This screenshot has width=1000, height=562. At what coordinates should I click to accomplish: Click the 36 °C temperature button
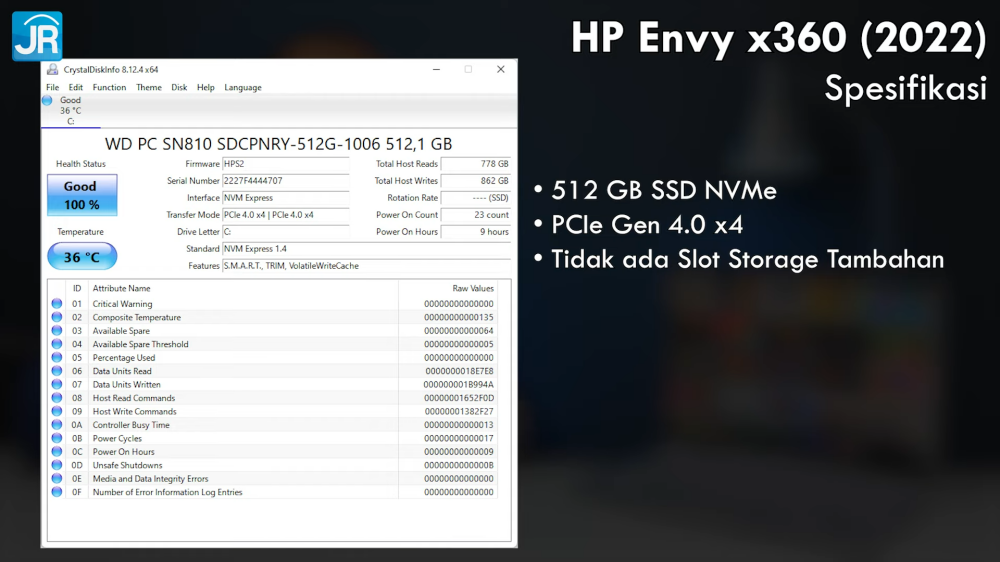point(82,257)
